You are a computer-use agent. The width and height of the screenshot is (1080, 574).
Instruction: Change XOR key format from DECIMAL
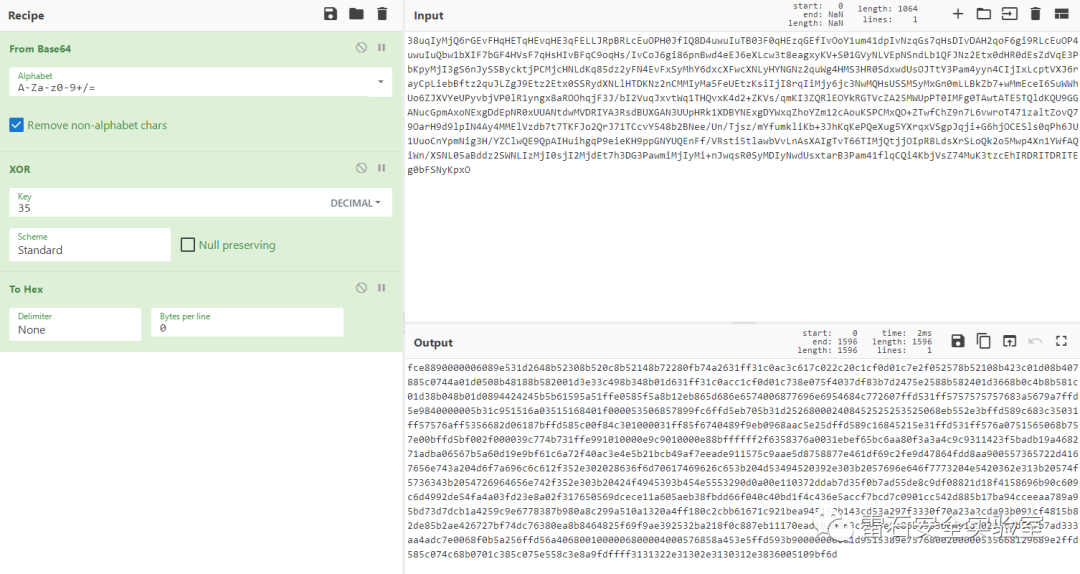click(x=355, y=203)
